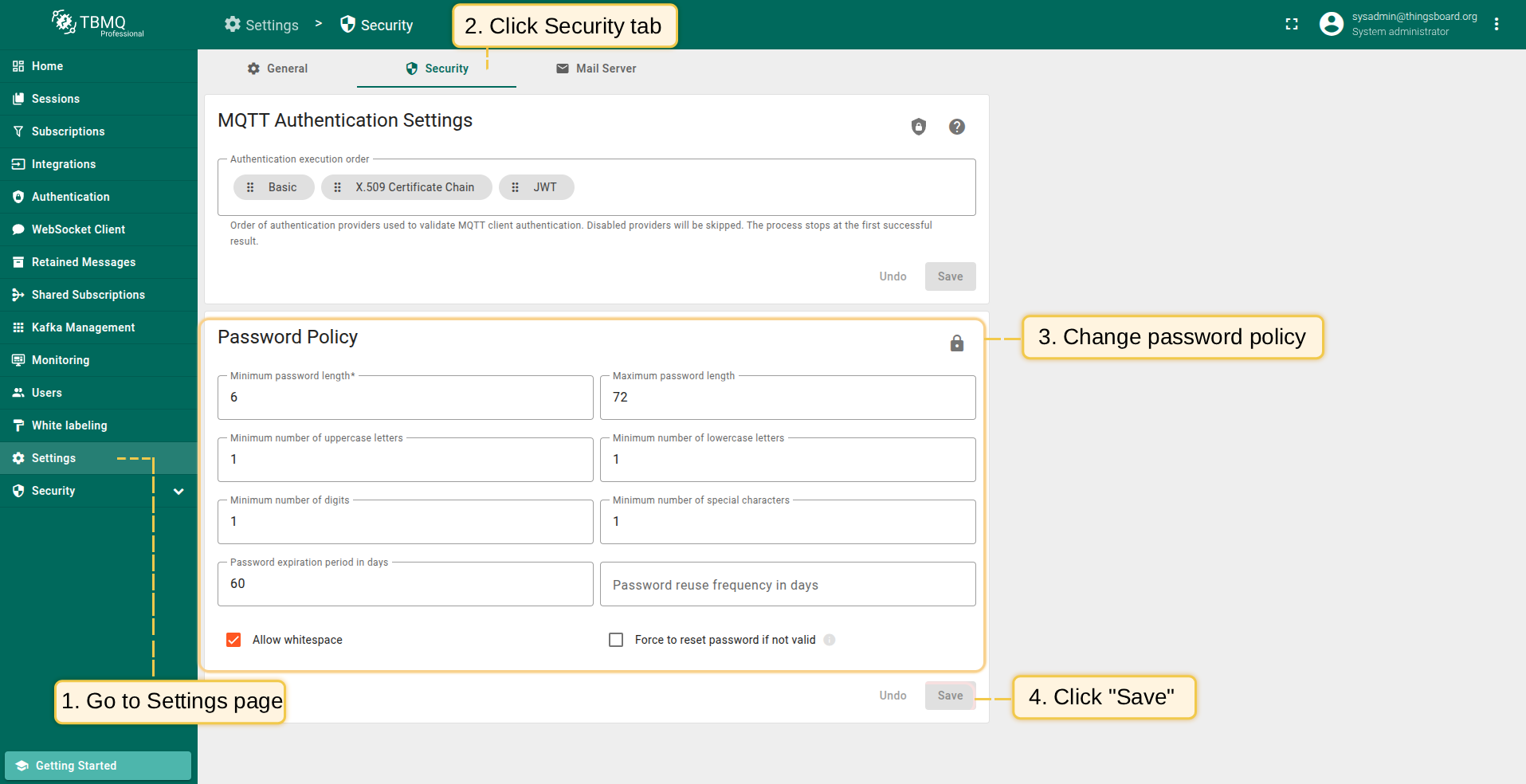Click Undo in MQTT Authentication section
1526x784 pixels.
click(892, 276)
